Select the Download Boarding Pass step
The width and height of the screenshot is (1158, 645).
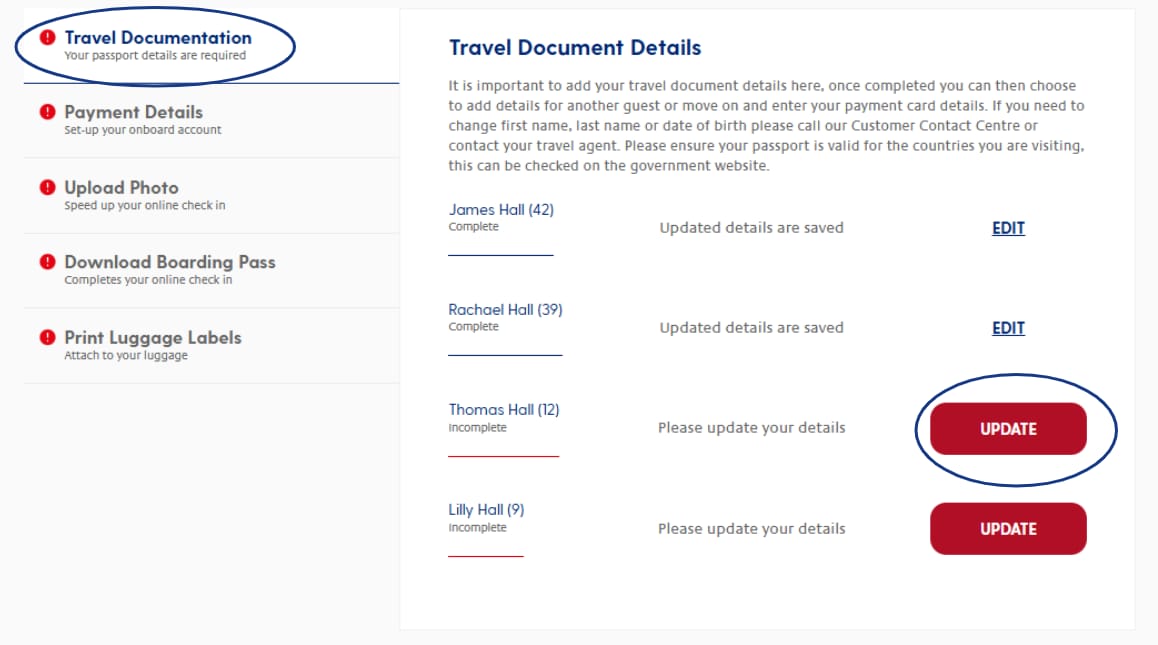(211, 270)
